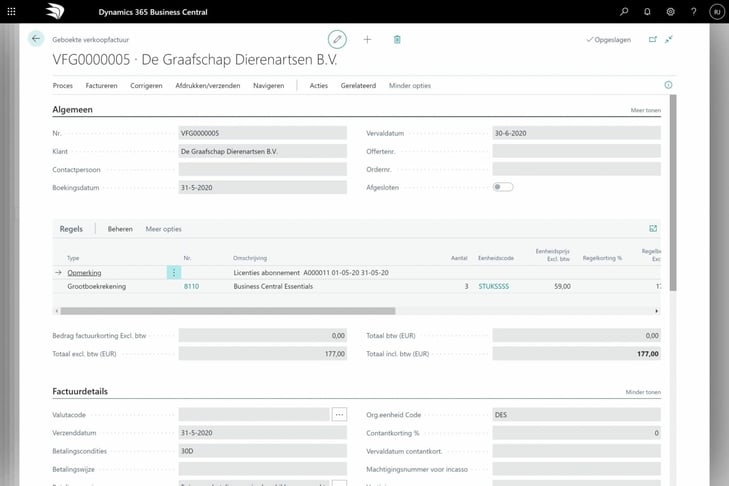Click the lines scrollbar left arrow
The image size is (729, 486).
tap(57, 311)
